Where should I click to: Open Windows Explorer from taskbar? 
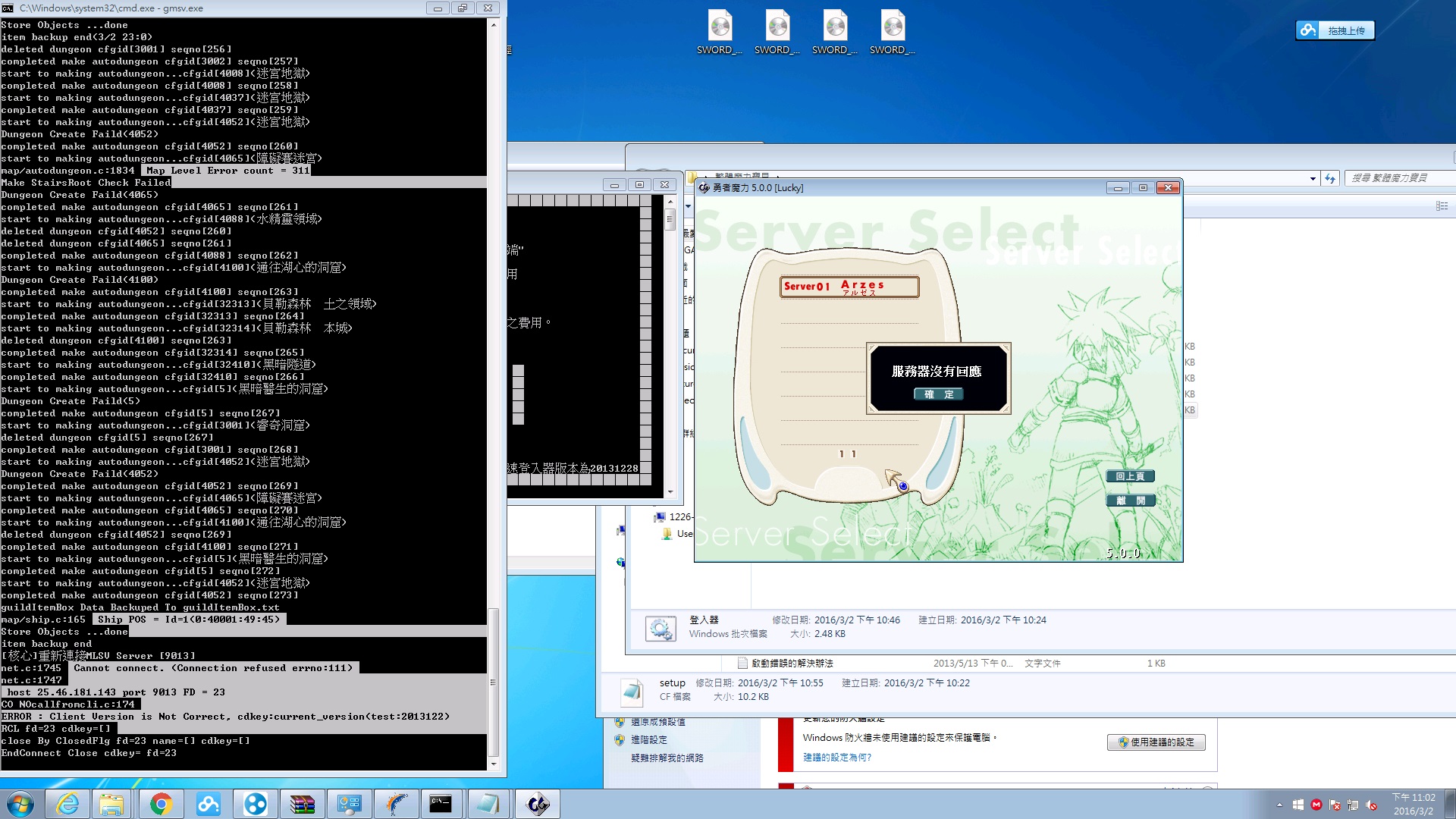(x=112, y=804)
